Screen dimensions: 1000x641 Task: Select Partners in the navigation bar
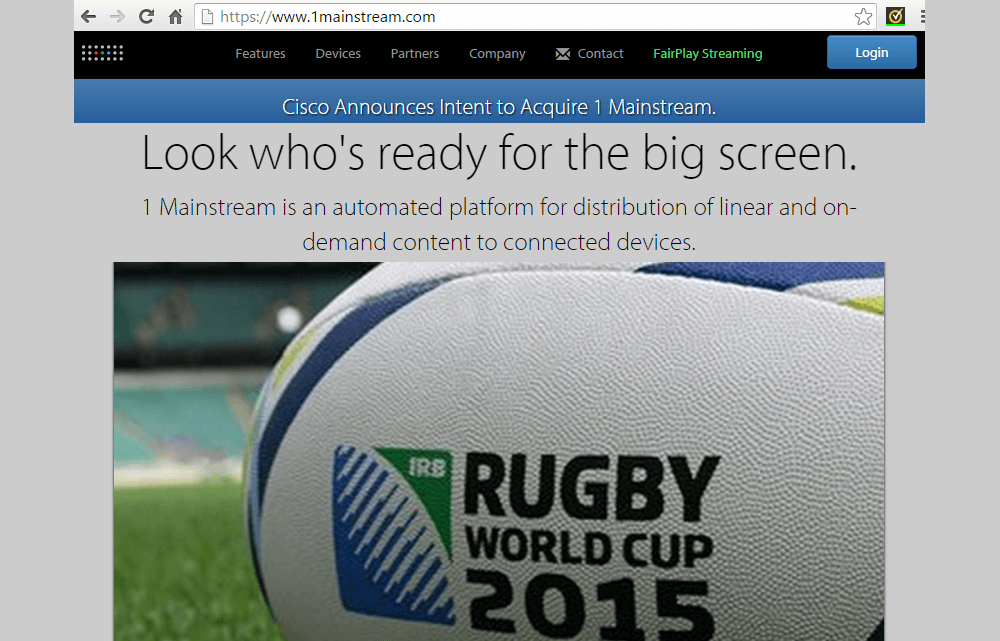415,54
